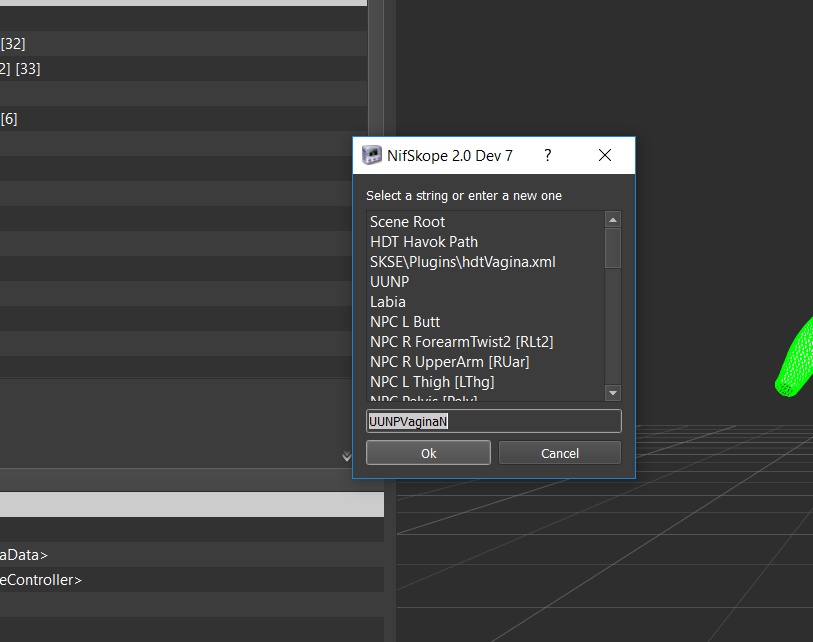Select the row ending with '[32]'
The width and height of the screenshot is (813, 642).
tap(184, 44)
